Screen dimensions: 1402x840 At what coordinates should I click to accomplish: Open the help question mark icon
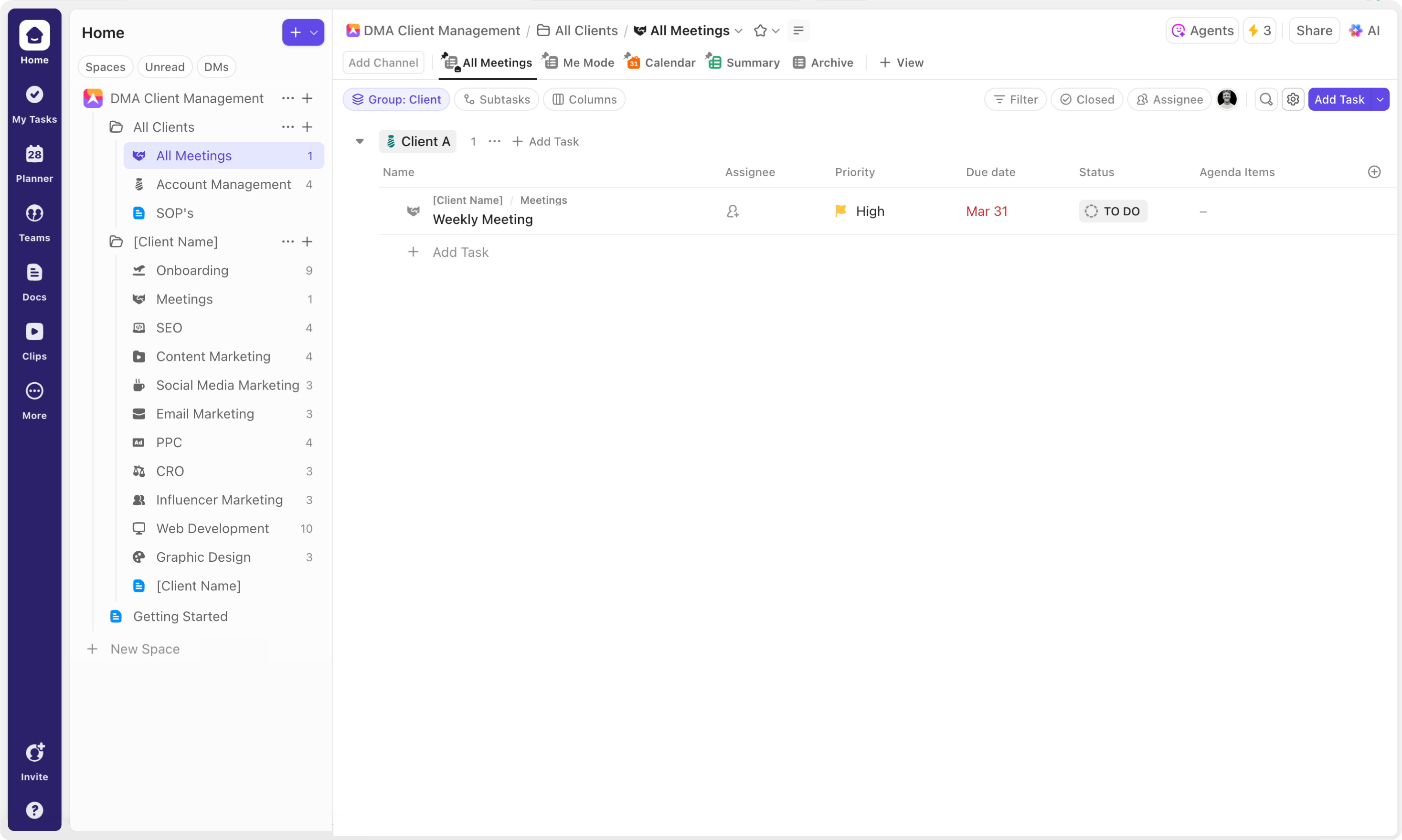pyautogui.click(x=34, y=810)
